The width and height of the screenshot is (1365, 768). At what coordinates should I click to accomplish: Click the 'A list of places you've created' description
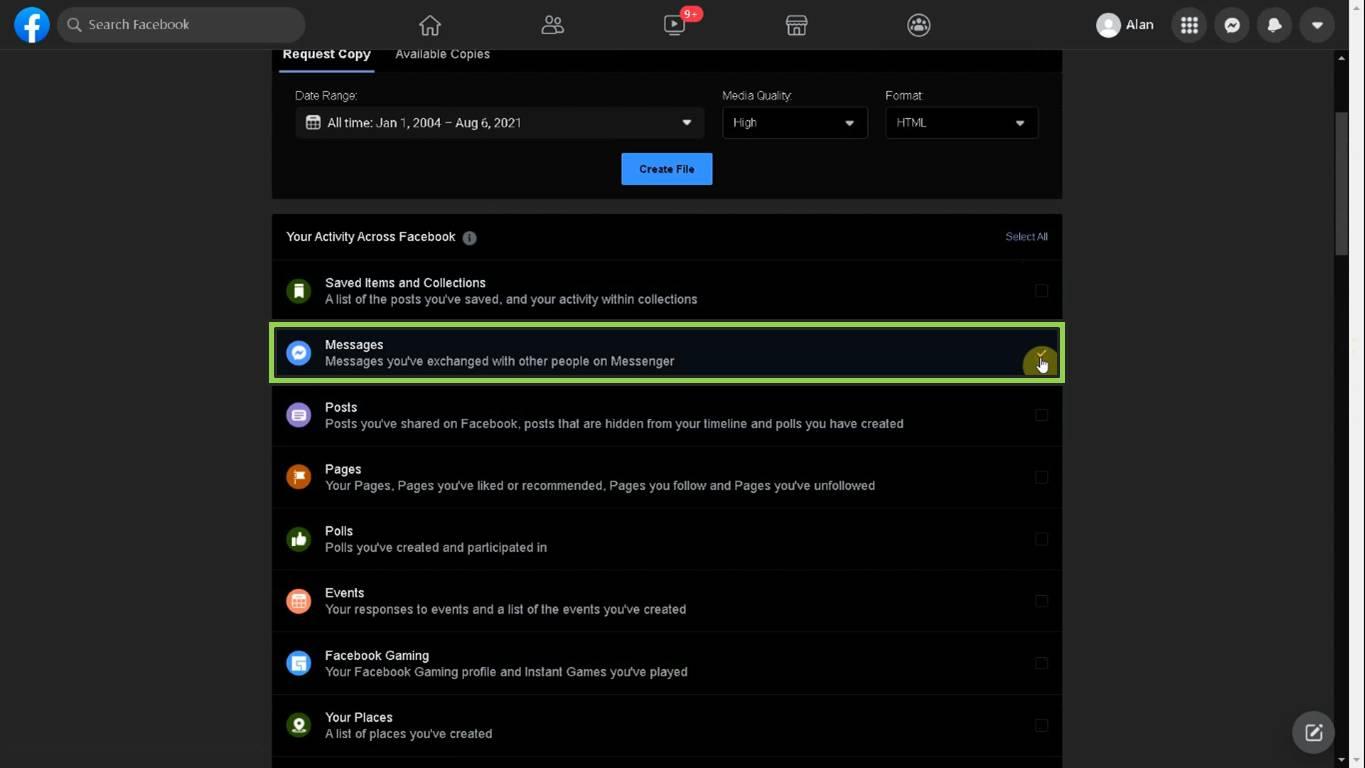(409, 734)
